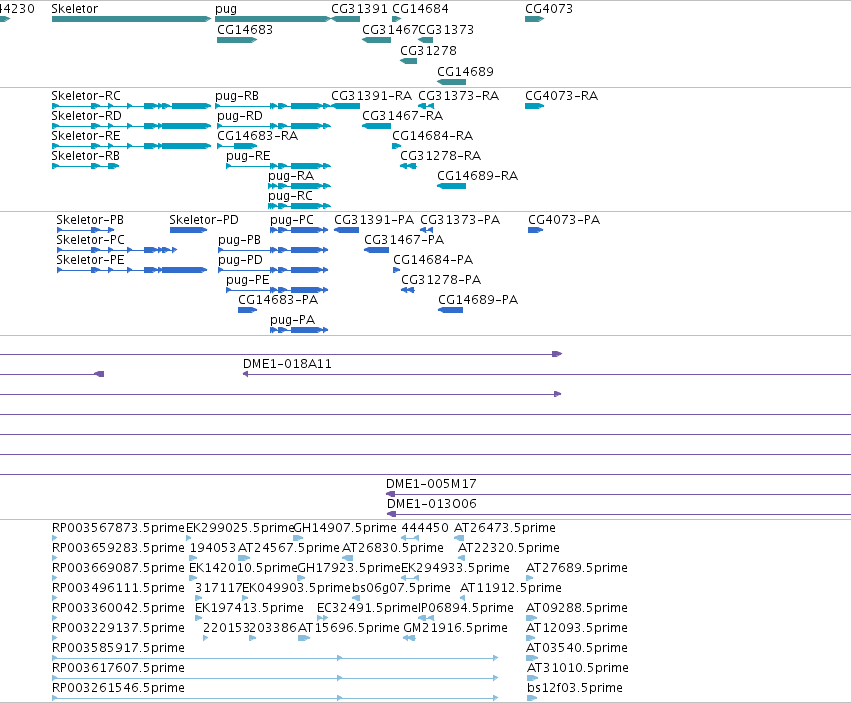Screen dimensions: 851x703
Task: Select transcript CG14684-RA
Action: pyautogui.click(x=433, y=136)
